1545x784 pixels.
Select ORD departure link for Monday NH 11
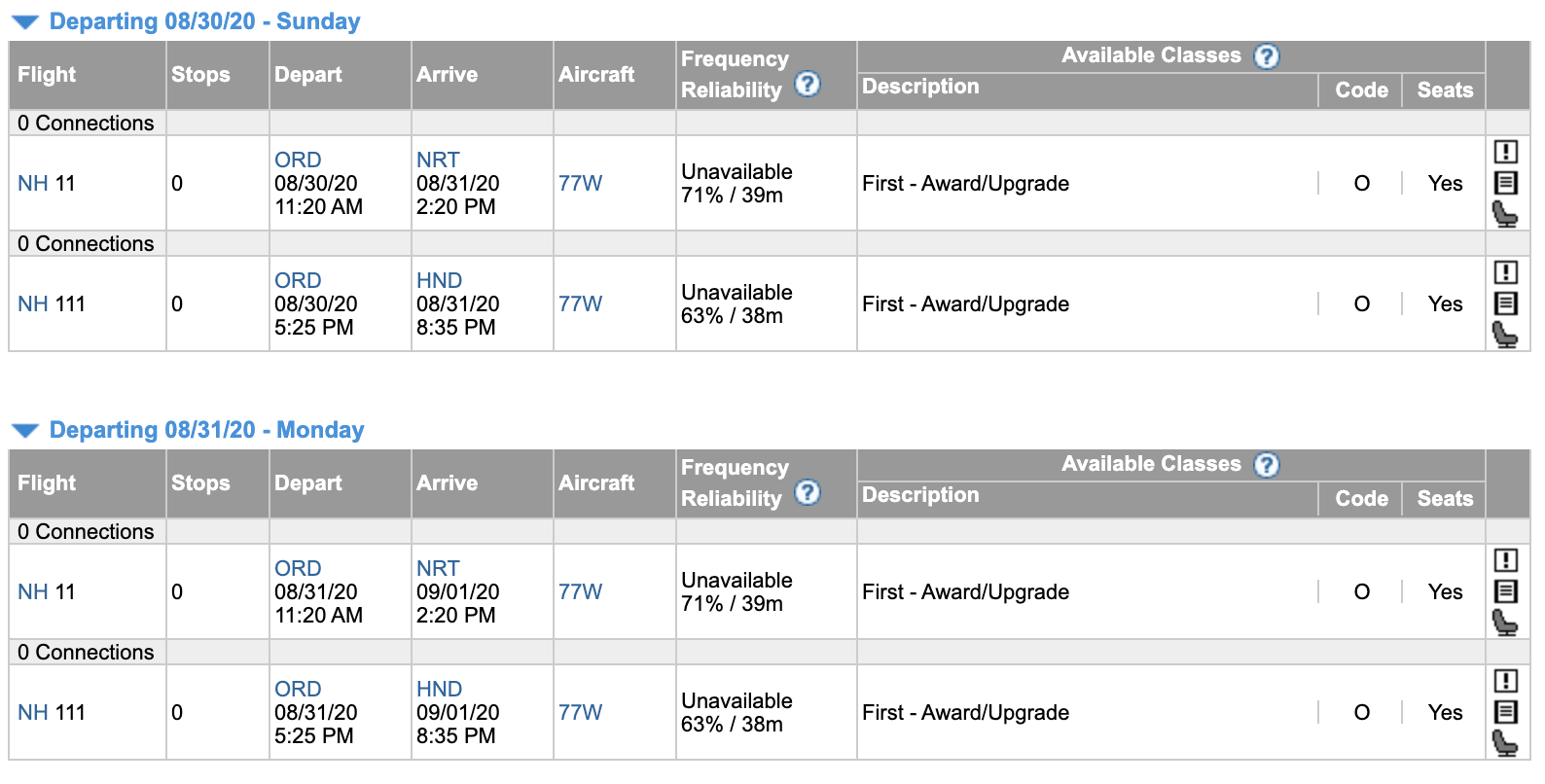[298, 568]
